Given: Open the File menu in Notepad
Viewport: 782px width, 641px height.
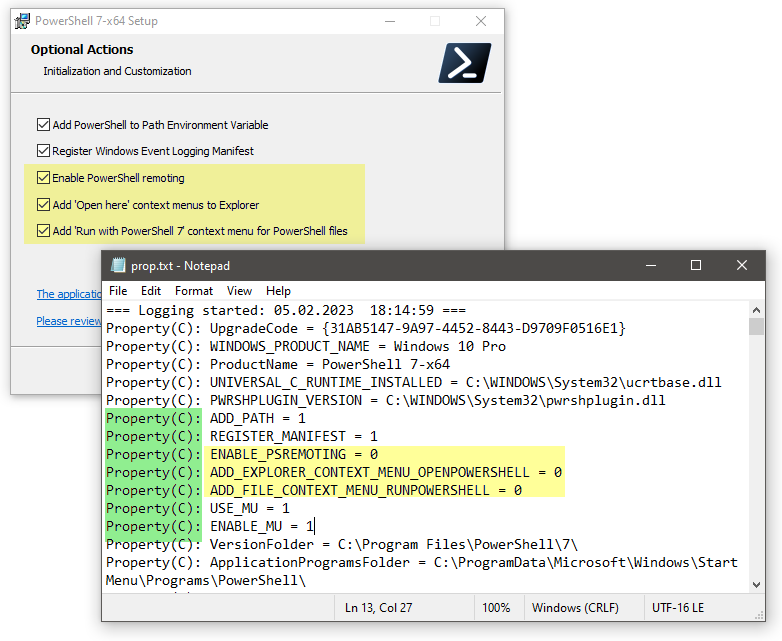Looking at the screenshot, I should coord(118,291).
